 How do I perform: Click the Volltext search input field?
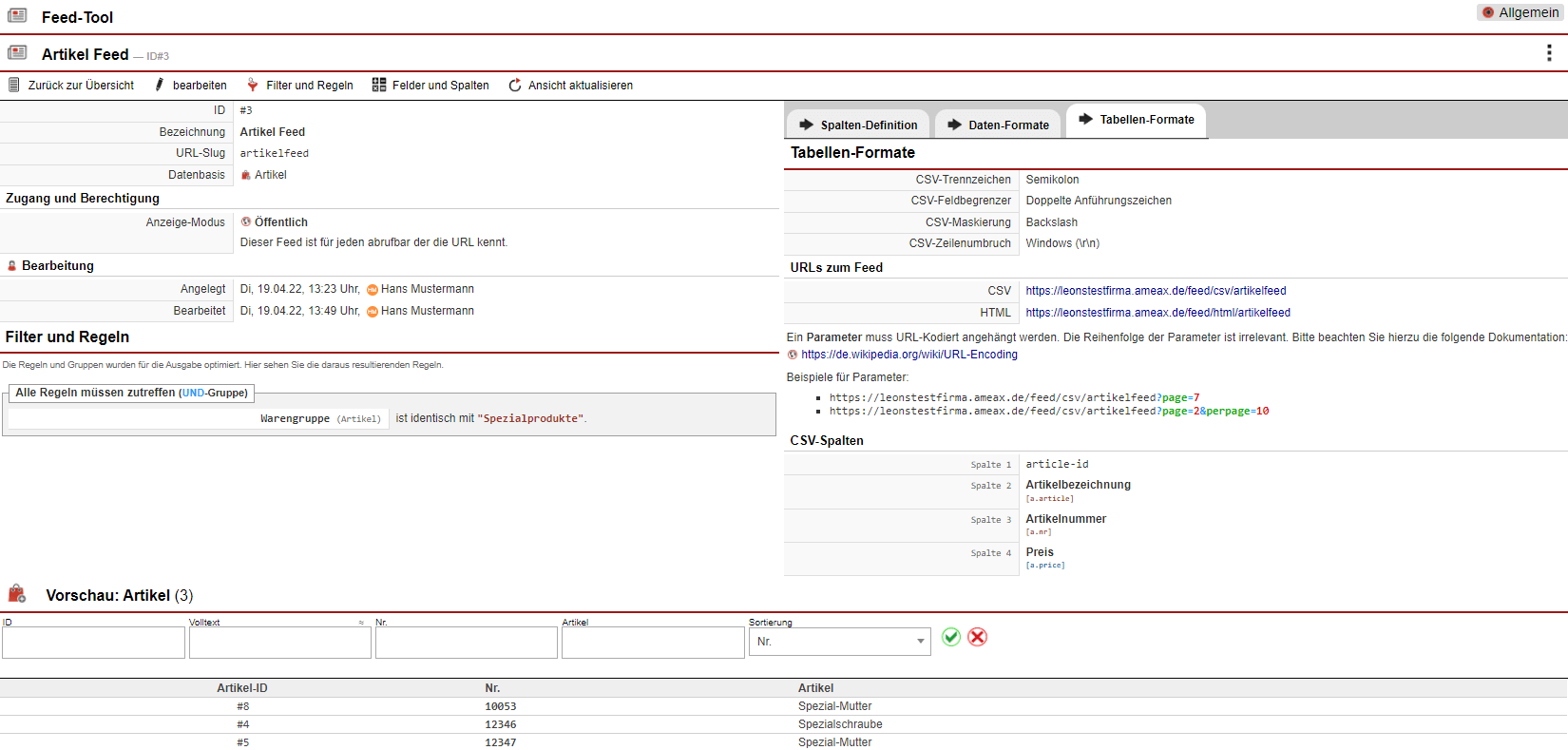tap(279, 643)
